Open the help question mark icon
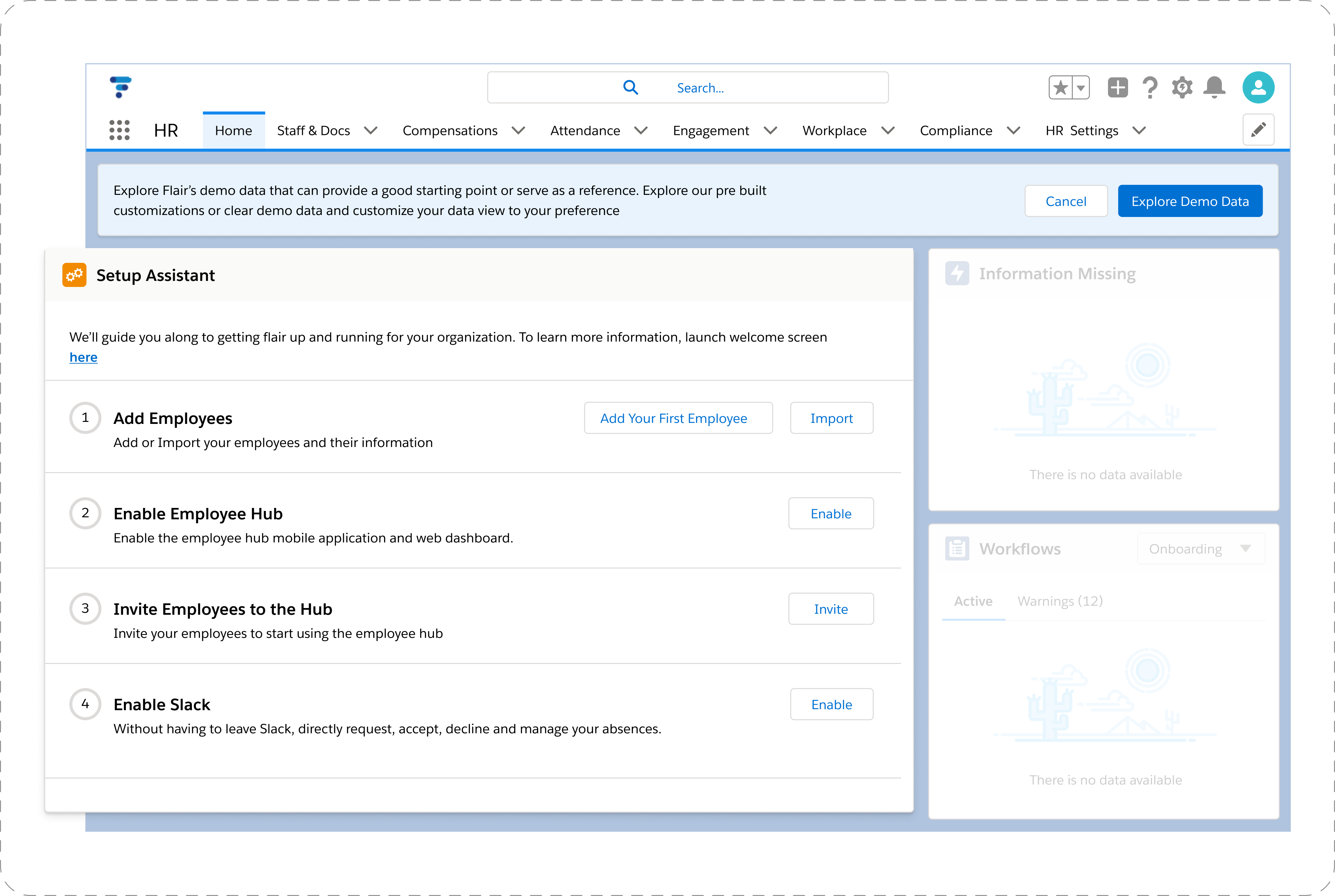The height and width of the screenshot is (896, 1335). (1150, 87)
